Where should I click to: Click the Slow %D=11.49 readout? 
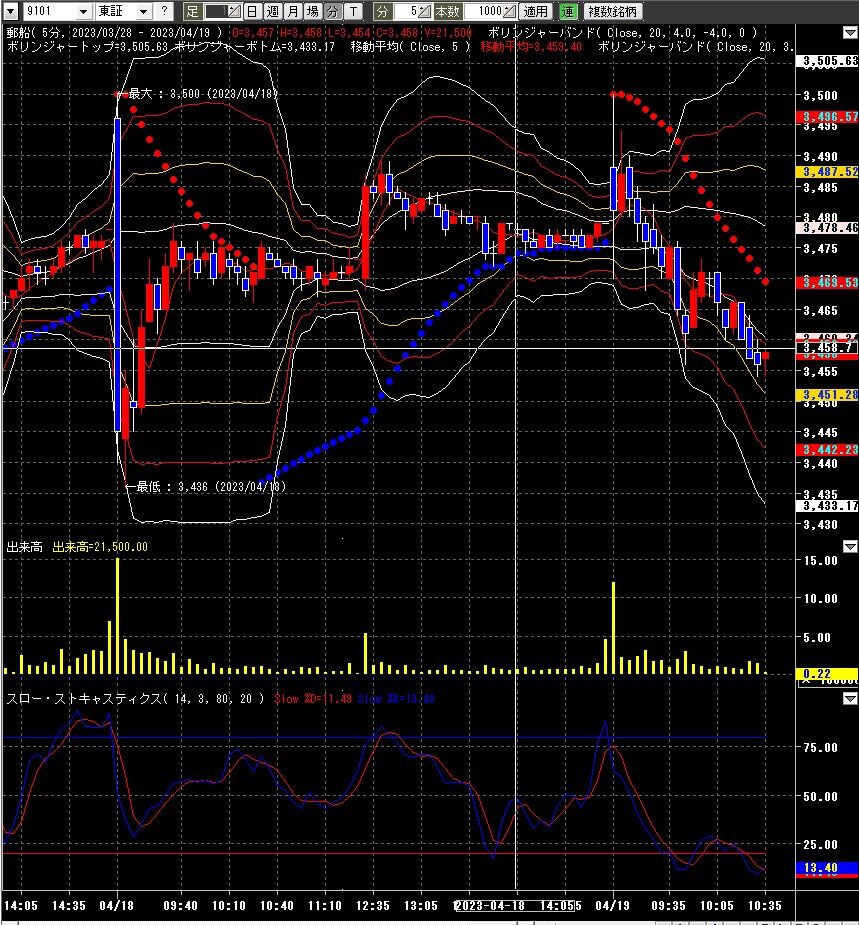click(x=313, y=698)
